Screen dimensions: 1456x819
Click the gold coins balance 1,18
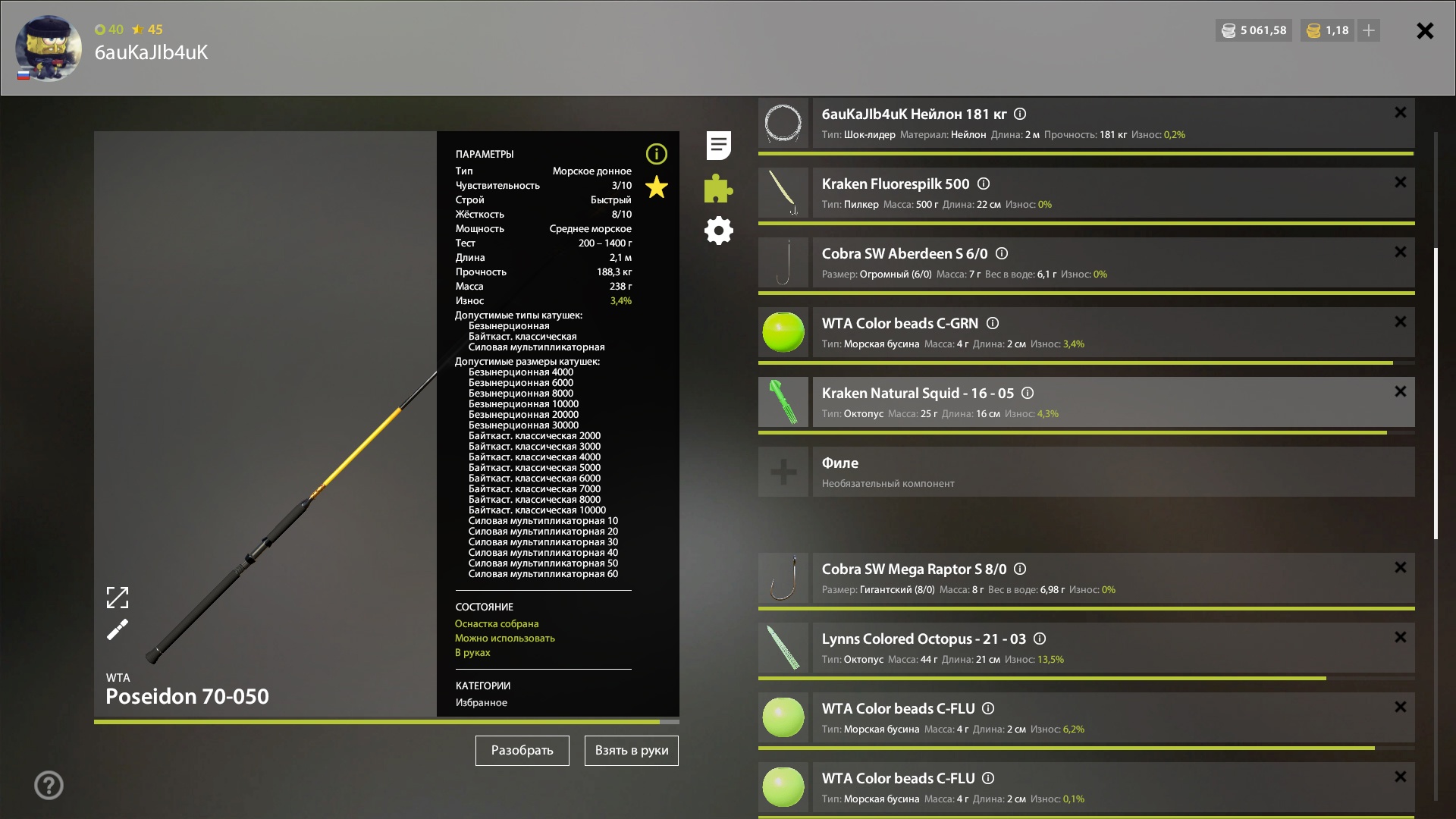1327,30
